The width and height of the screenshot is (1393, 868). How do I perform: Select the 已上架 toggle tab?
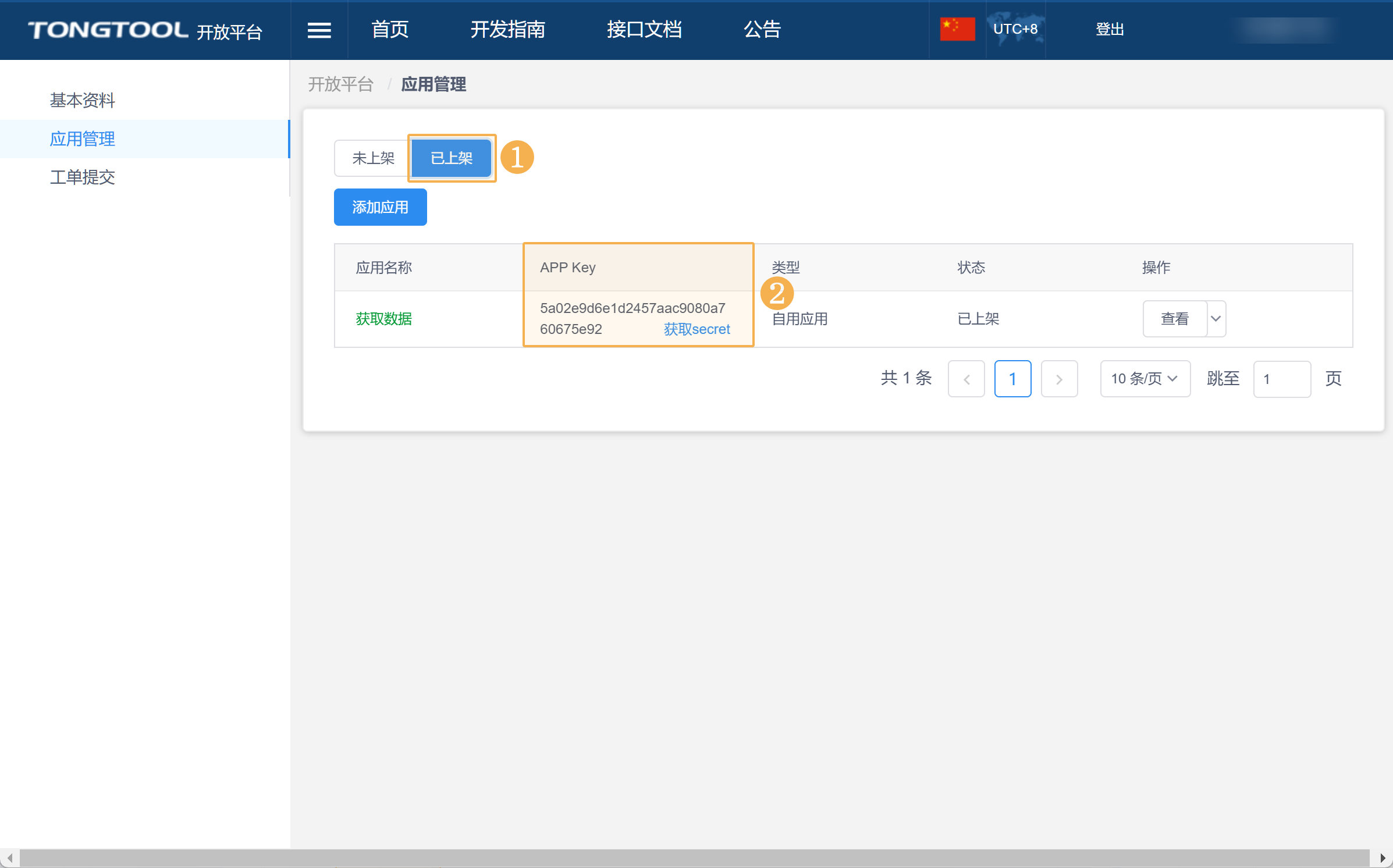pos(452,158)
